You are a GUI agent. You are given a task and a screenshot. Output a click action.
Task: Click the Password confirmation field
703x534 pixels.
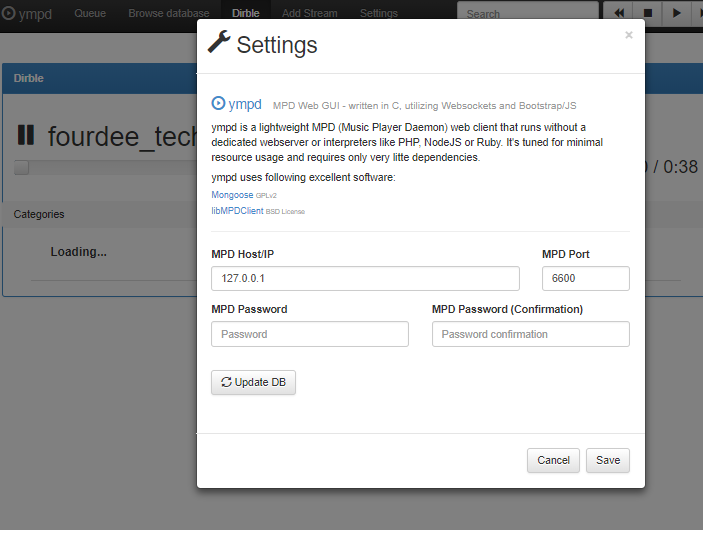coord(530,334)
